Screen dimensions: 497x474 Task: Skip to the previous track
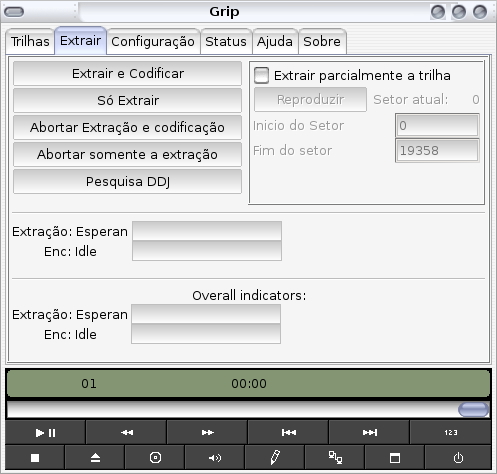(288, 432)
